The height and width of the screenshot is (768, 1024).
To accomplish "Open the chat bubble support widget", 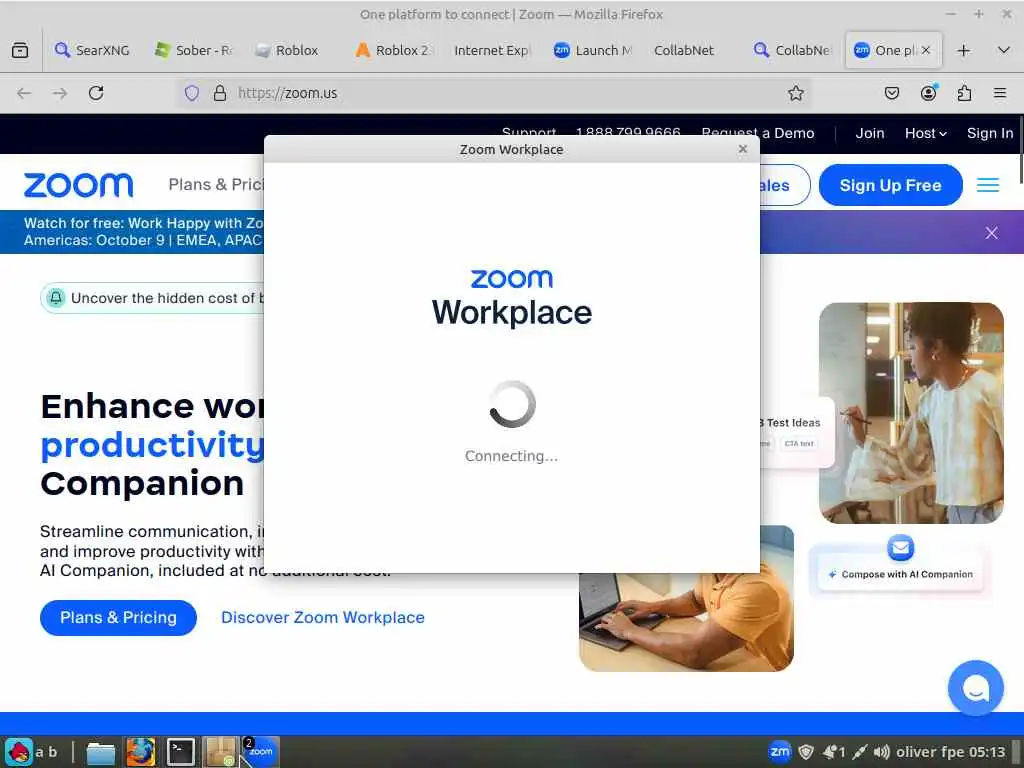I will 976,688.
